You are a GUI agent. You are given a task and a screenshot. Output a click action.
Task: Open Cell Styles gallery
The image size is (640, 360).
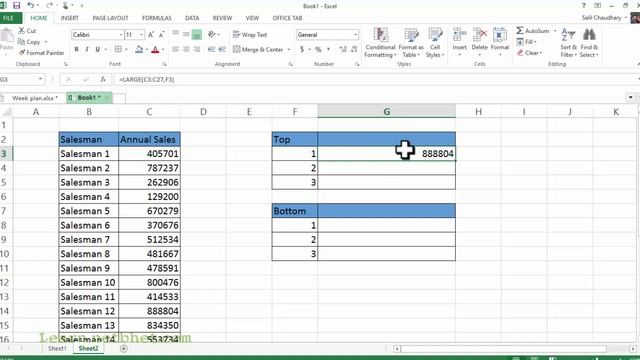pyautogui.click(x=435, y=43)
